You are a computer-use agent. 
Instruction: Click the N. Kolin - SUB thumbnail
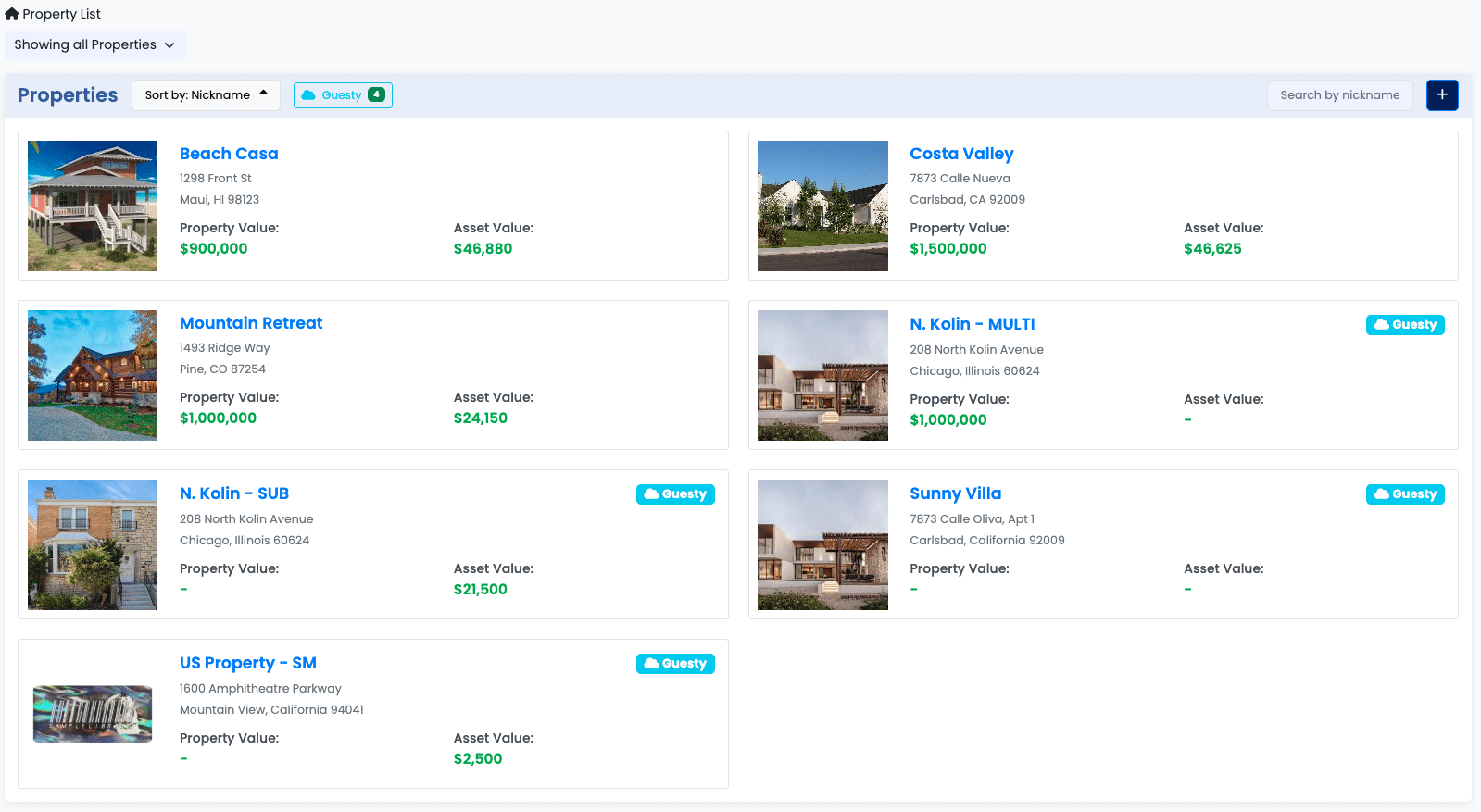[x=93, y=544]
